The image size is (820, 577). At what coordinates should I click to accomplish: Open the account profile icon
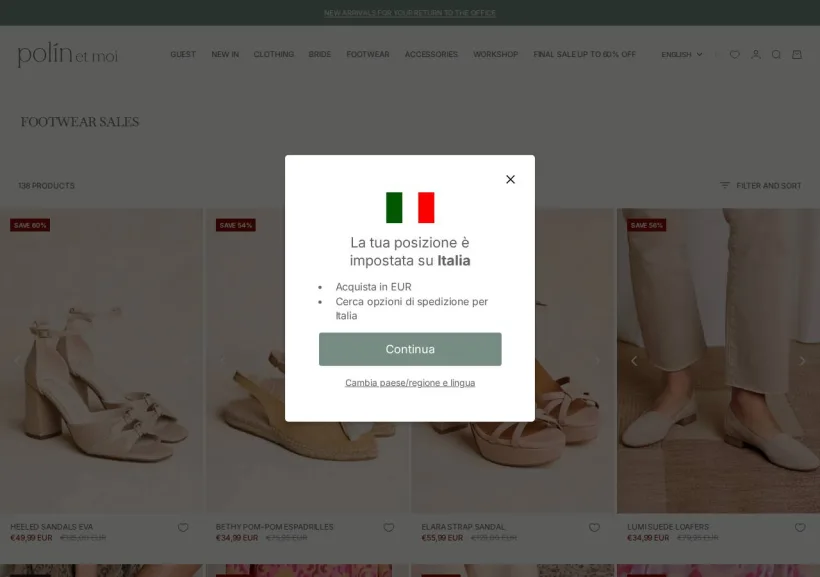(756, 54)
